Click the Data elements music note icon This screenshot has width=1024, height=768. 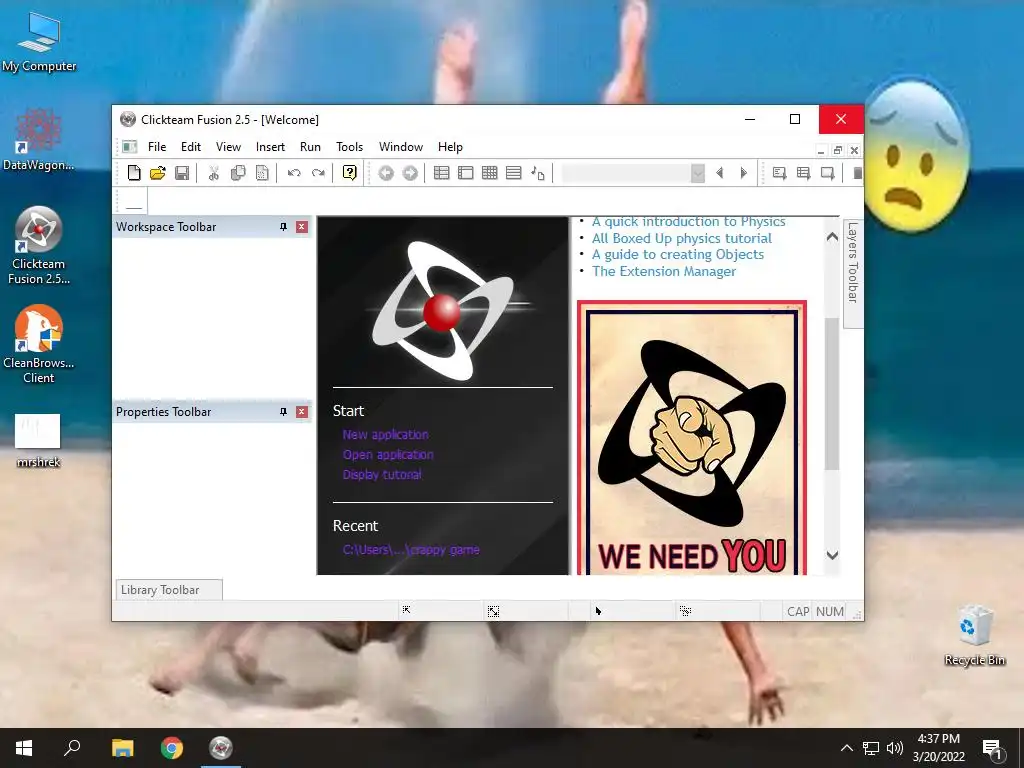tap(537, 173)
